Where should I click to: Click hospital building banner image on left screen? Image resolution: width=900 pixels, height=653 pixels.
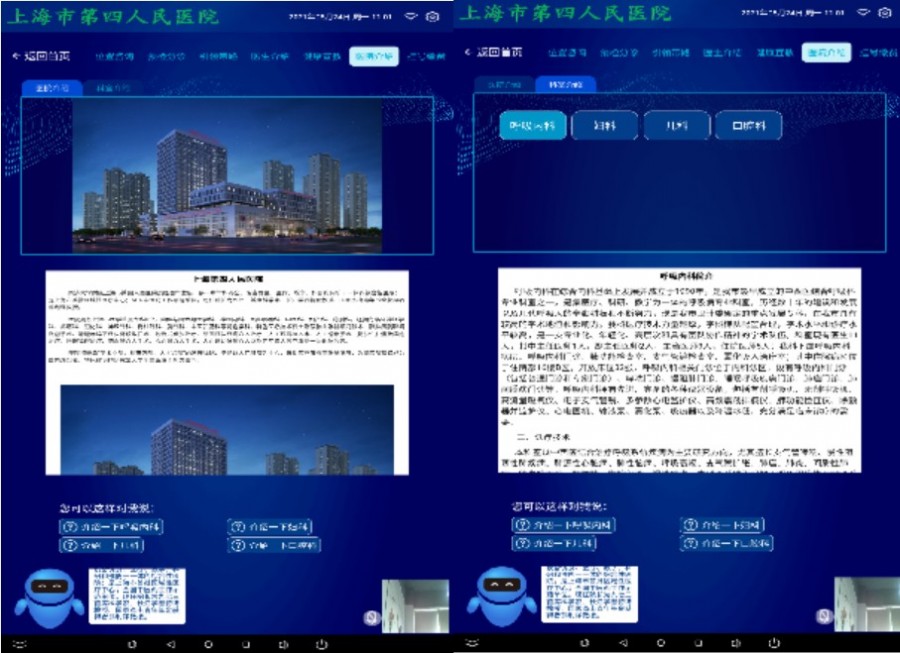click(254, 175)
